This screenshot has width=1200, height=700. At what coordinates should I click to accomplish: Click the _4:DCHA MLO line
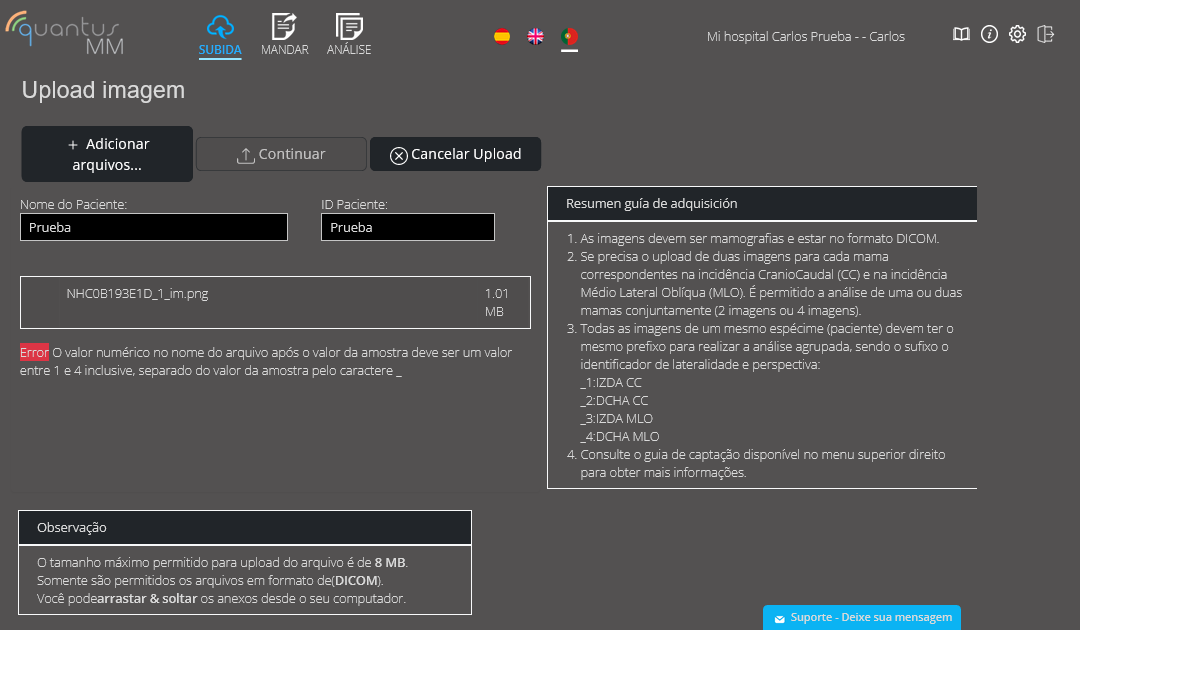point(619,436)
